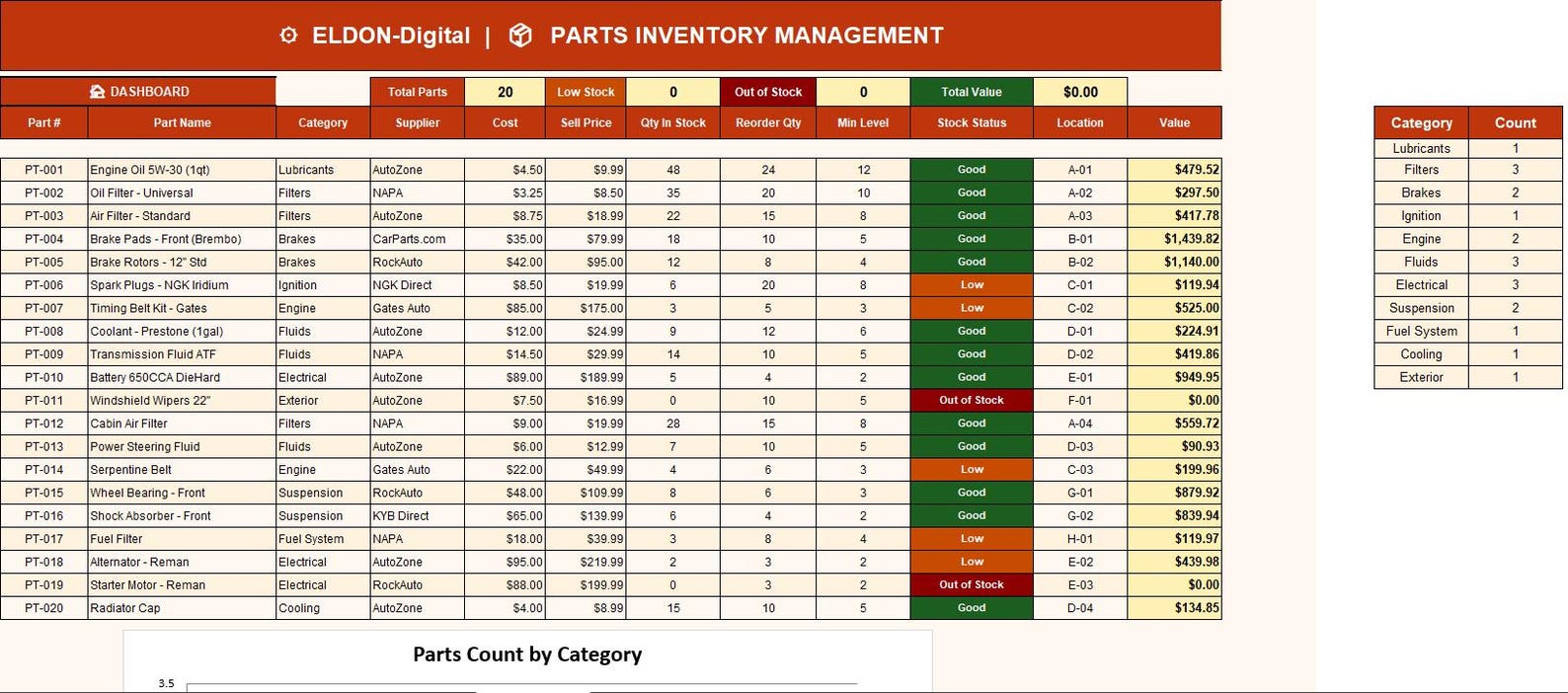Select the Stock Status column header

972,123
